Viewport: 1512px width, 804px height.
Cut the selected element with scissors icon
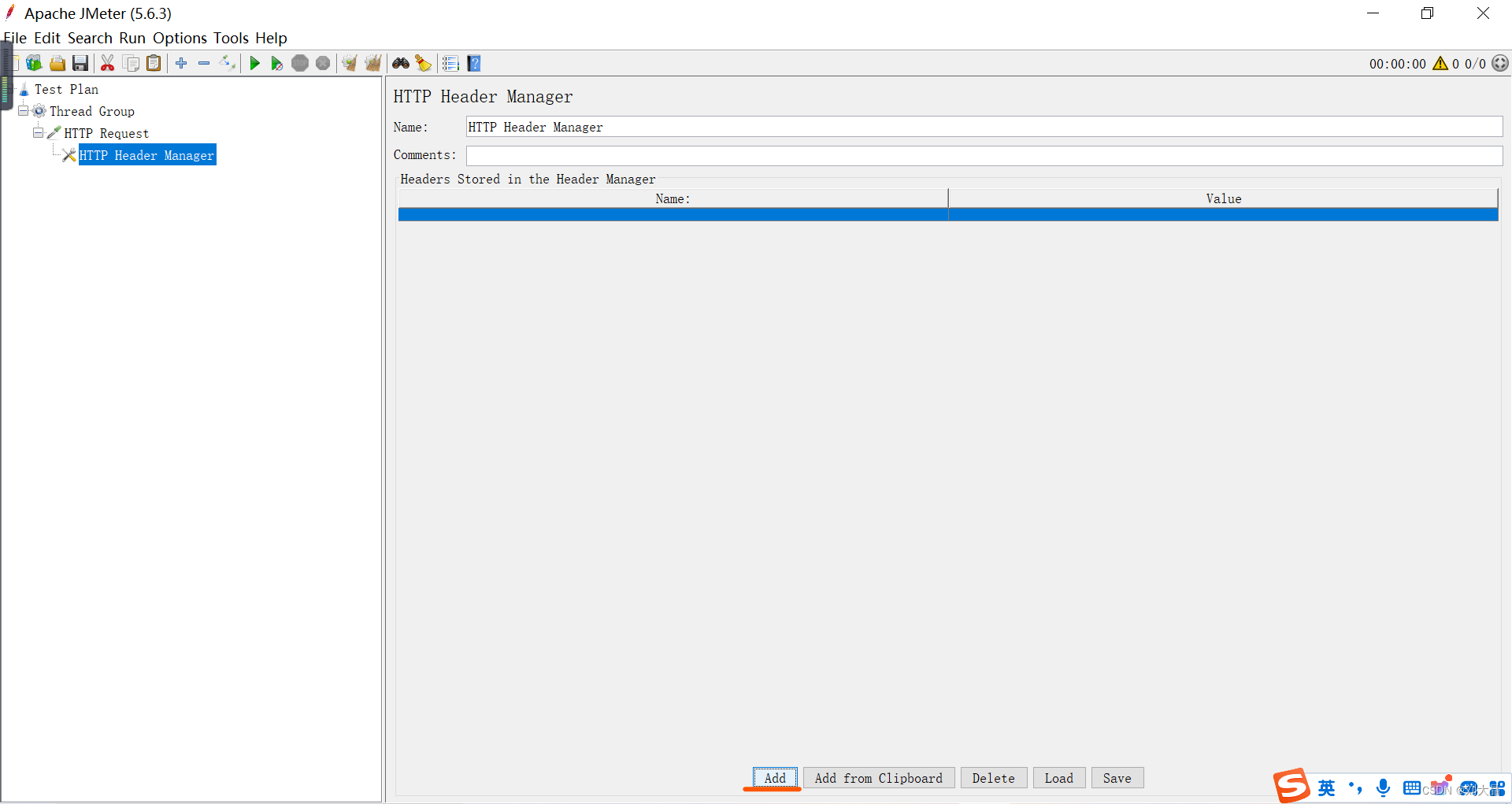(x=108, y=63)
